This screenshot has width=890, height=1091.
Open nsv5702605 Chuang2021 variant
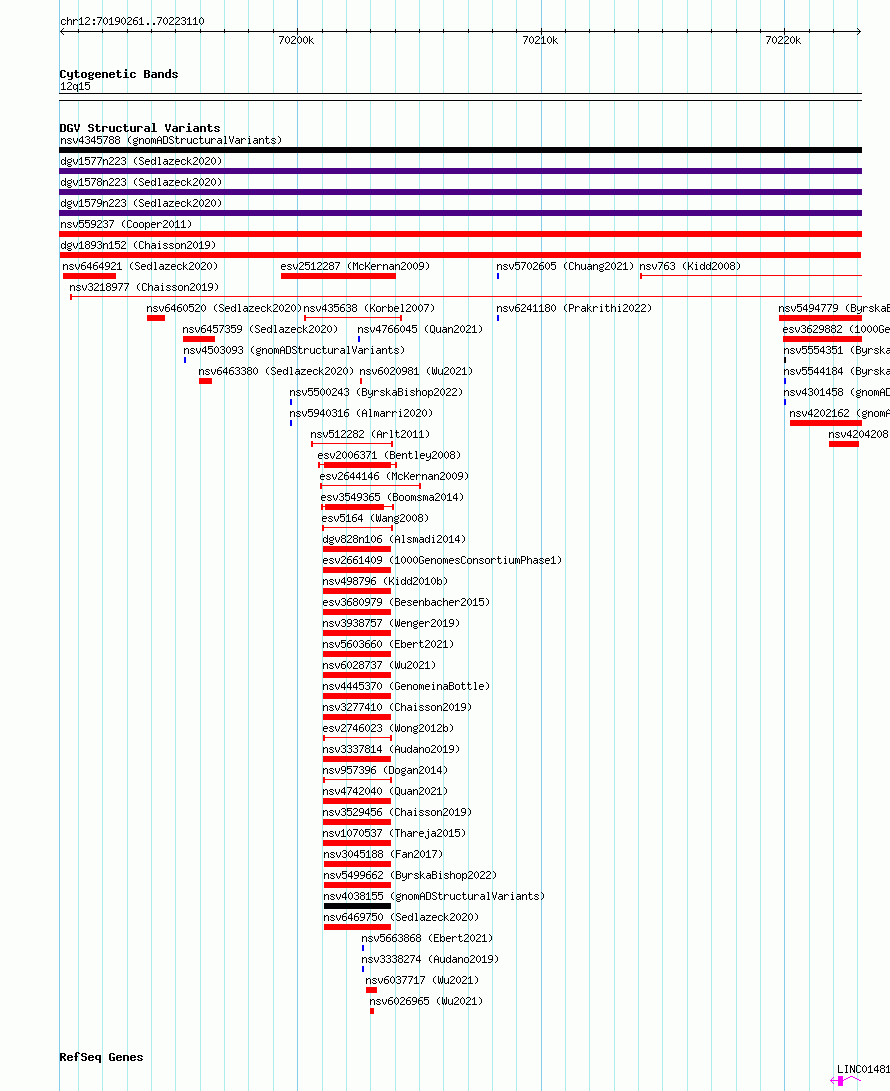point(565,266)
